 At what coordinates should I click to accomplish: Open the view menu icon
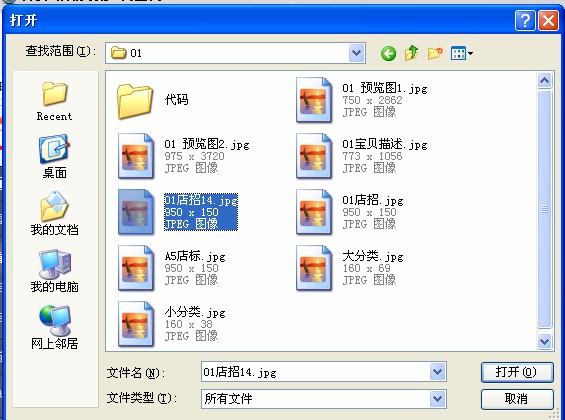pyautogui.click(x=462, y=54)
